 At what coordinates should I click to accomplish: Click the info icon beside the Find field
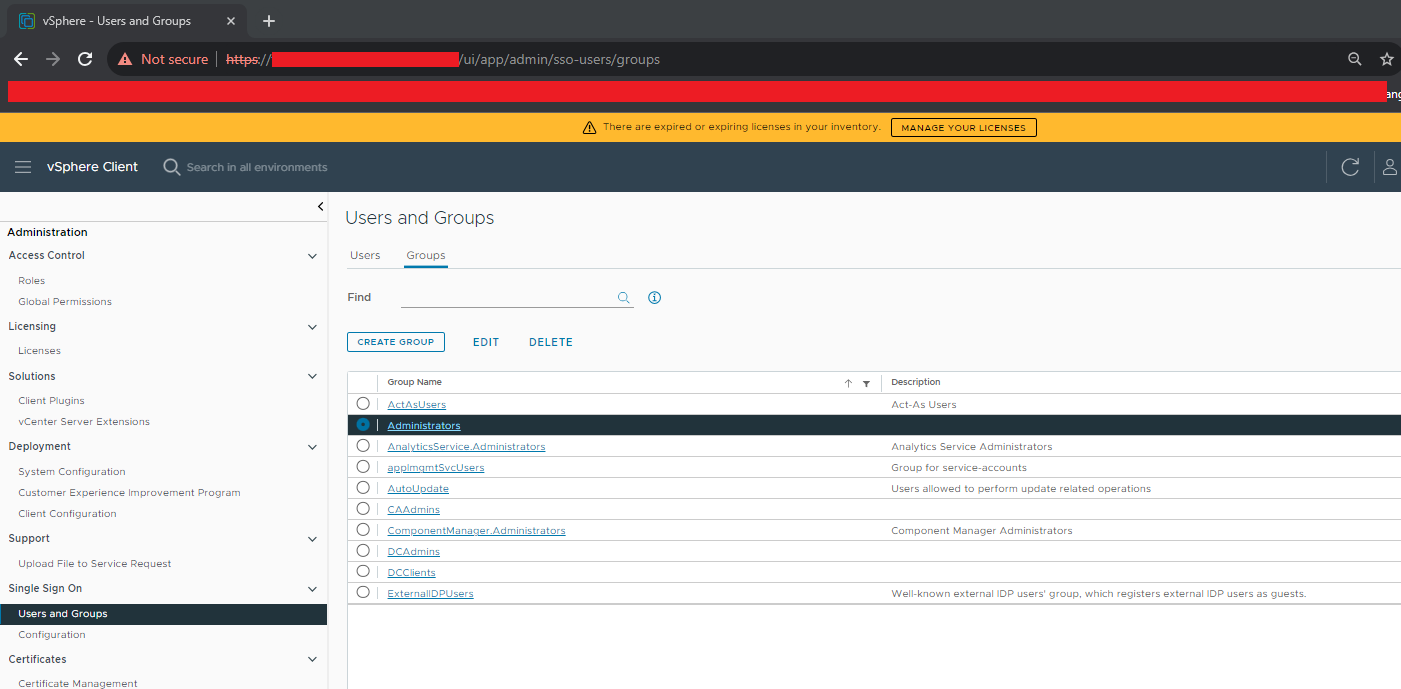tap(654, 297)
